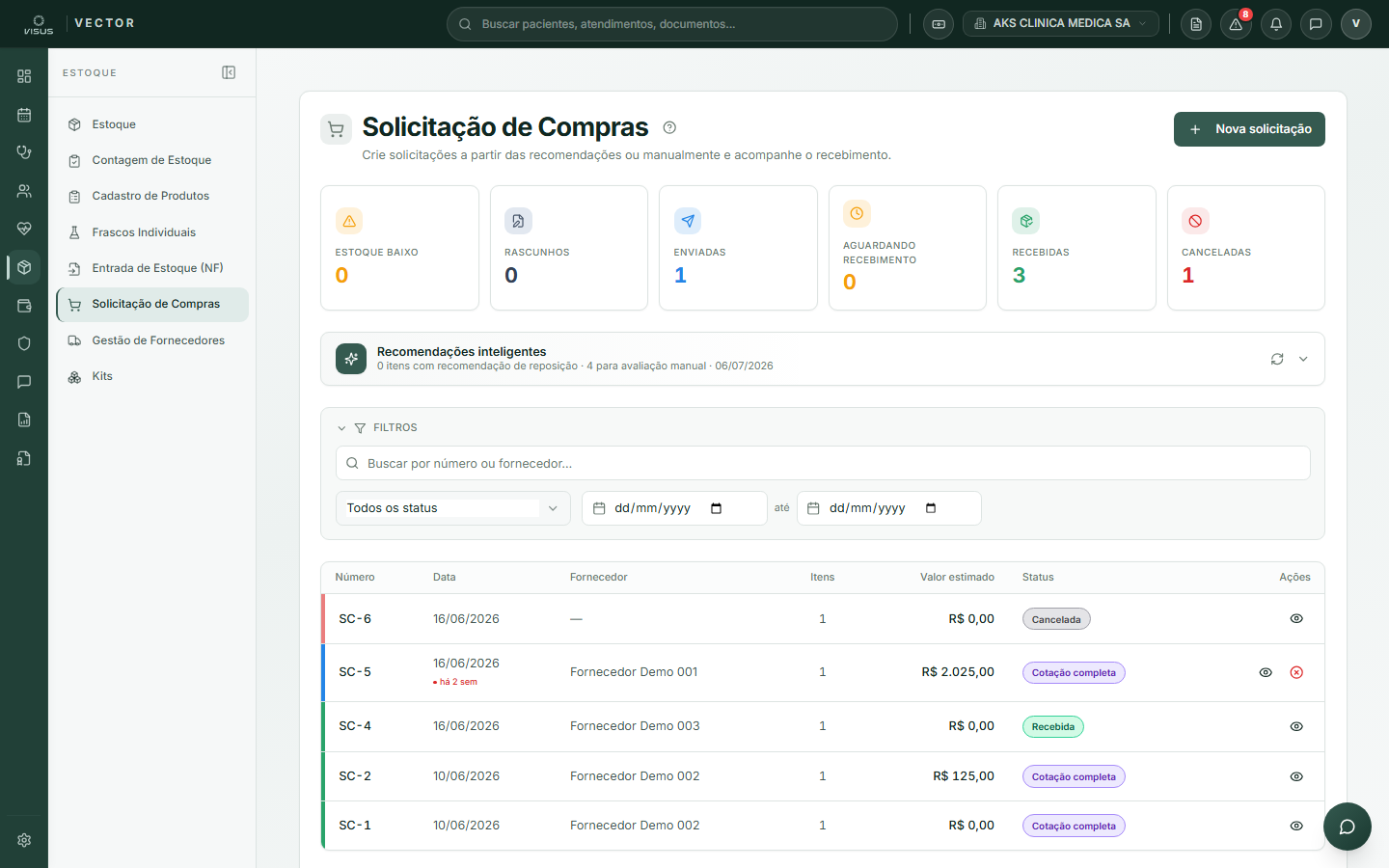Go to Frascos Individuais
Viewport: 1389px width, 868px height.
[x=152, y=232]
